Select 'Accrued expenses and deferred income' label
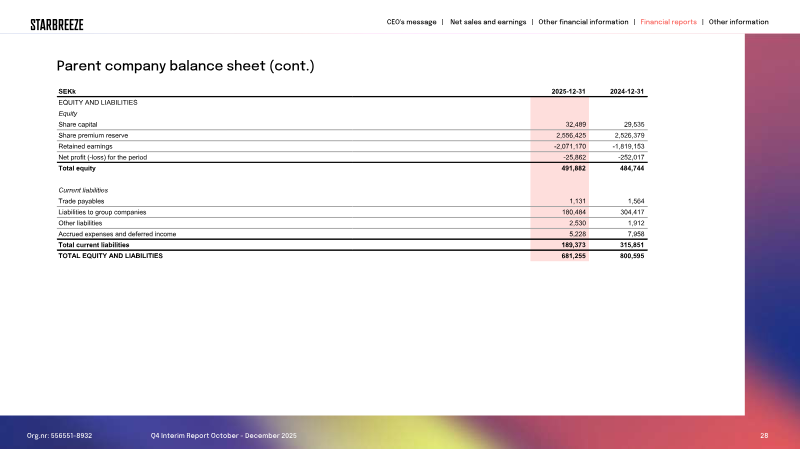 coord(117,234)
